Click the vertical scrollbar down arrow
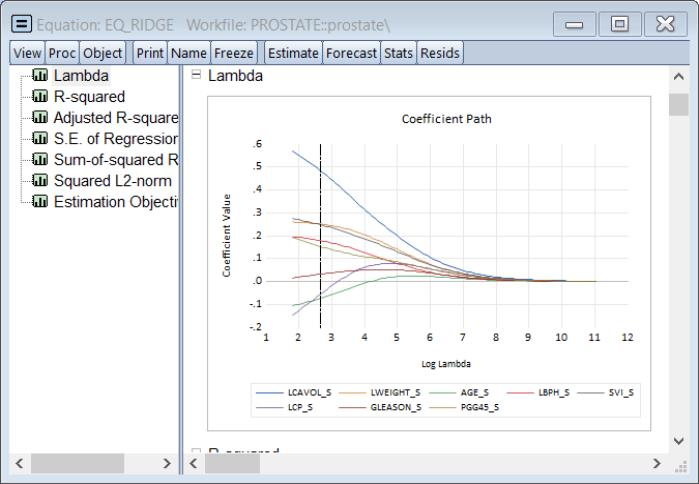699x484 pixels. tap(679, 441)
